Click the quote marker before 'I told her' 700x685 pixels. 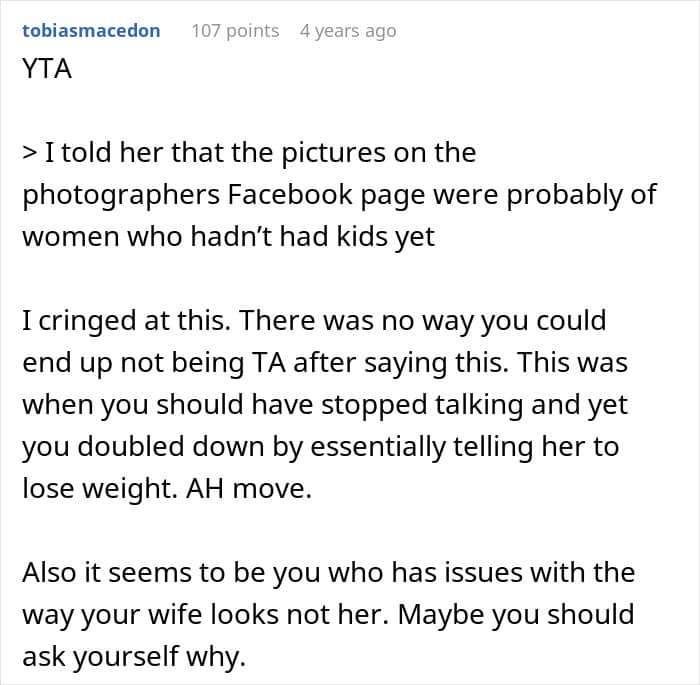29,152
